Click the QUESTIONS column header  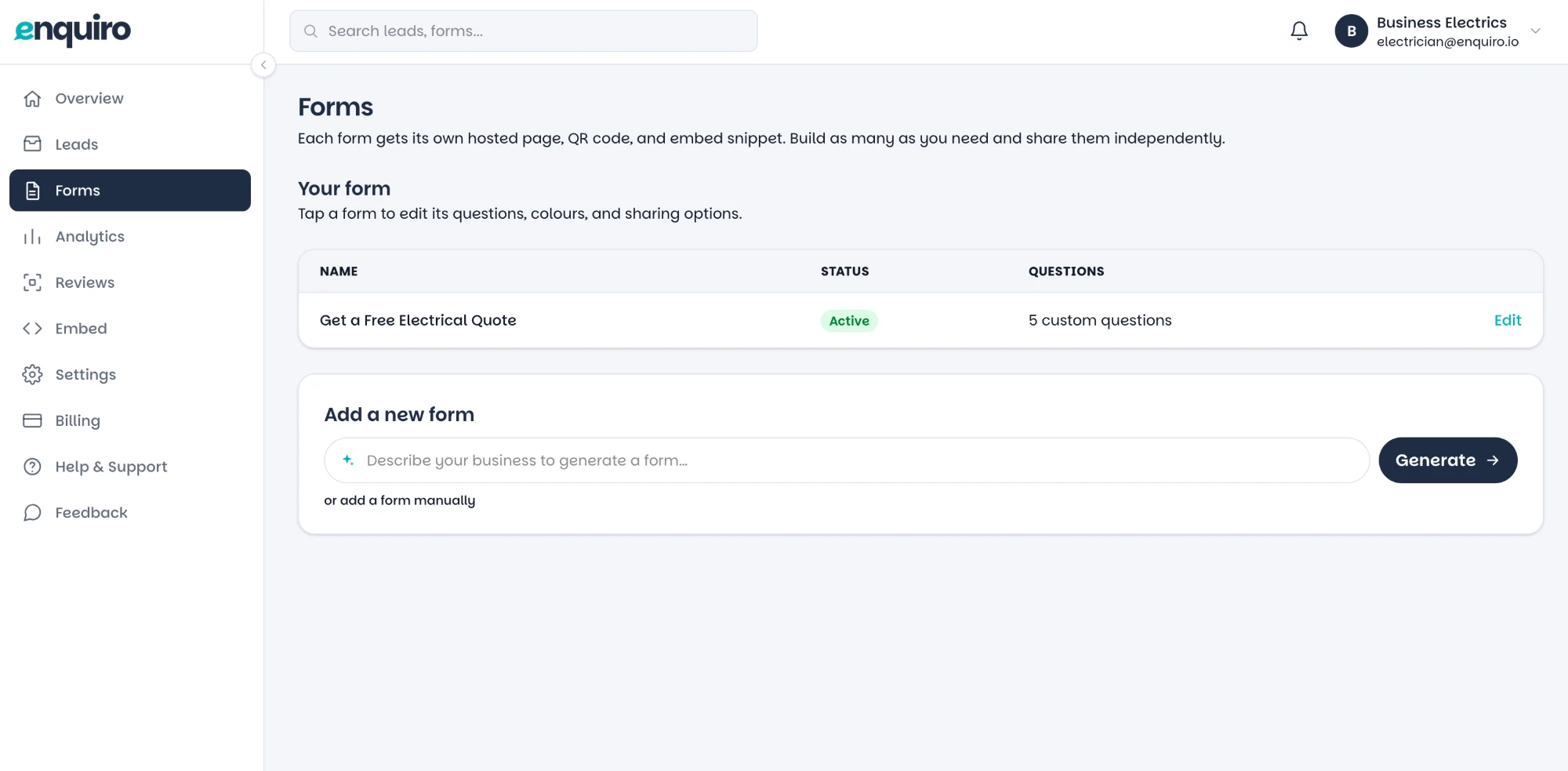pos(1066,271)
